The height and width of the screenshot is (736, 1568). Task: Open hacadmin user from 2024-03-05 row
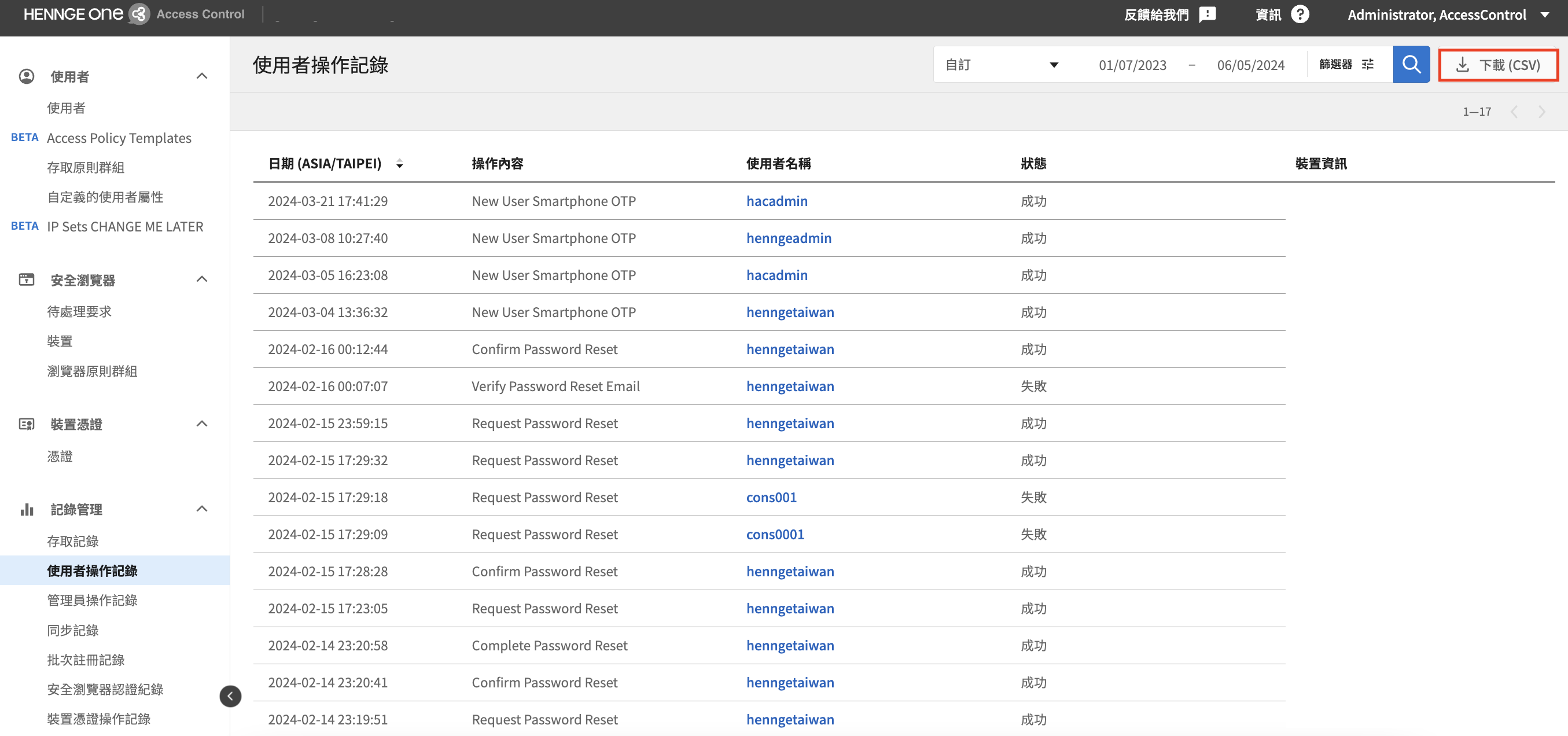pyautogui.click(x=776, y=275)
